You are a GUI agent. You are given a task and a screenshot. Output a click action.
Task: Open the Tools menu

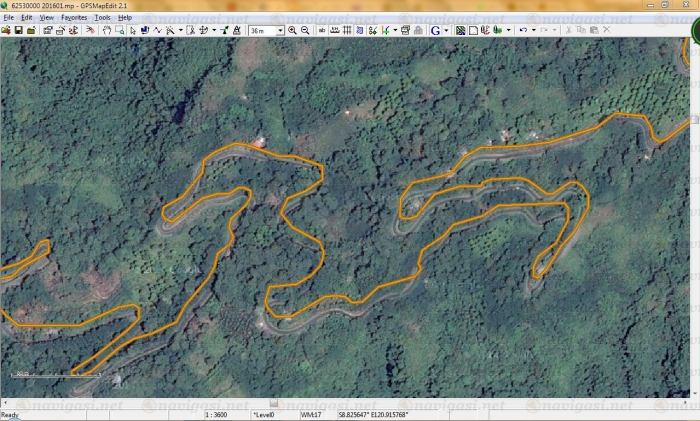pyautogui.click(x=102, y=18)
